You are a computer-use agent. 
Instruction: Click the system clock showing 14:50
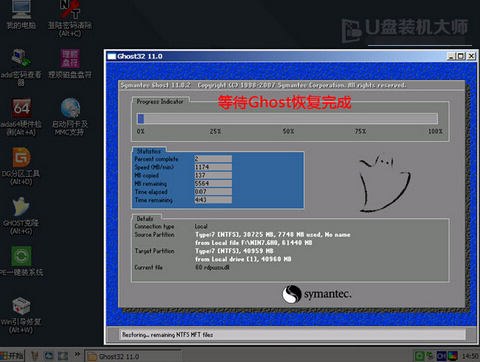(x=470, y=356)
